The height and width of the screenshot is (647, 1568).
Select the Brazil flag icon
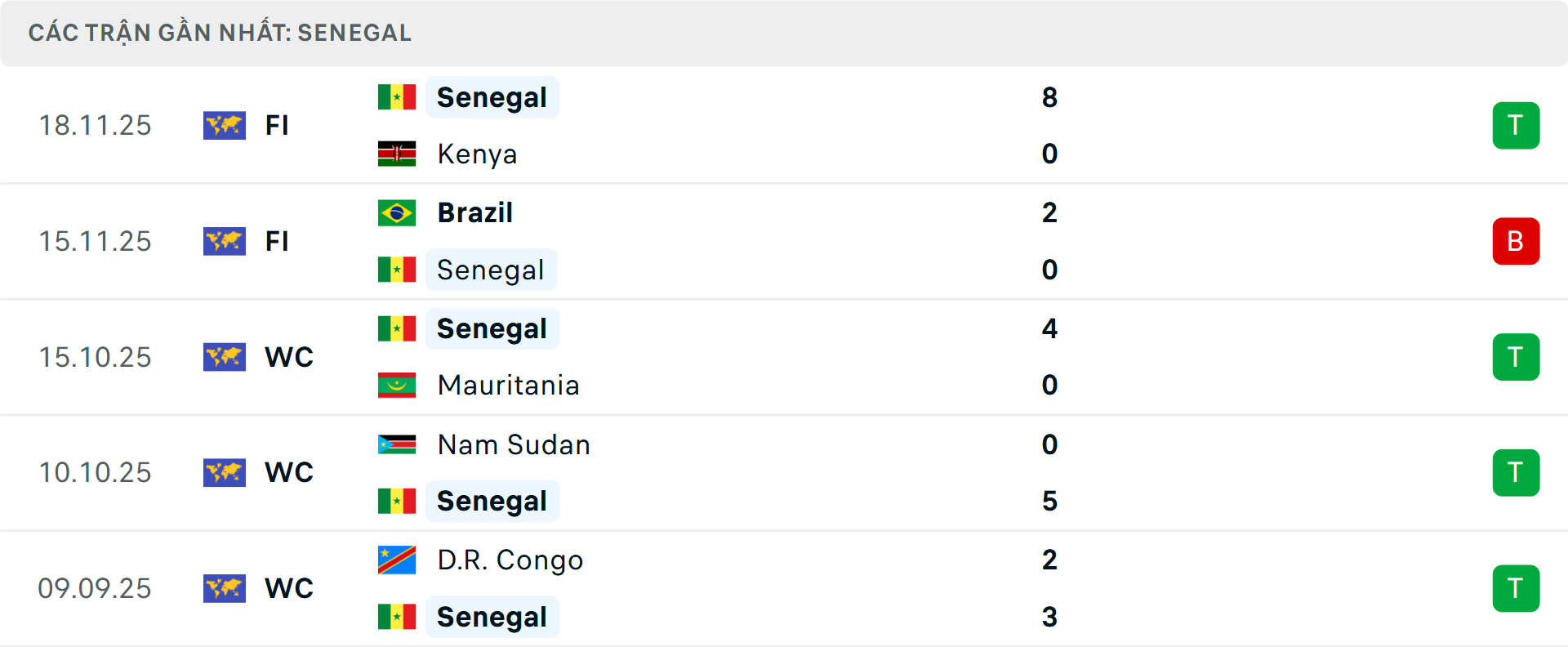click(397, 212)
